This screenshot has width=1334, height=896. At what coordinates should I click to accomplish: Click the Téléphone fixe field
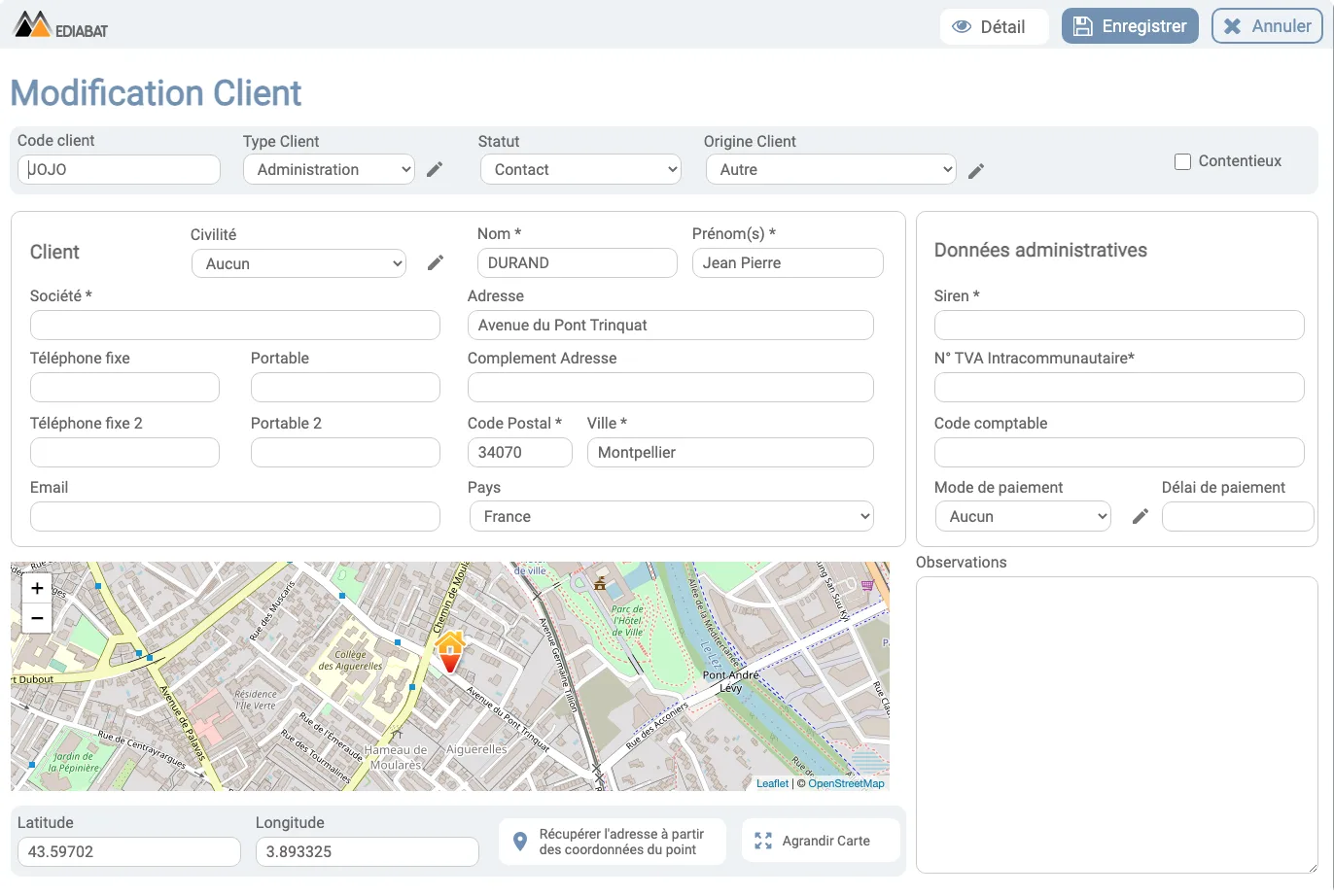point(124,387)
